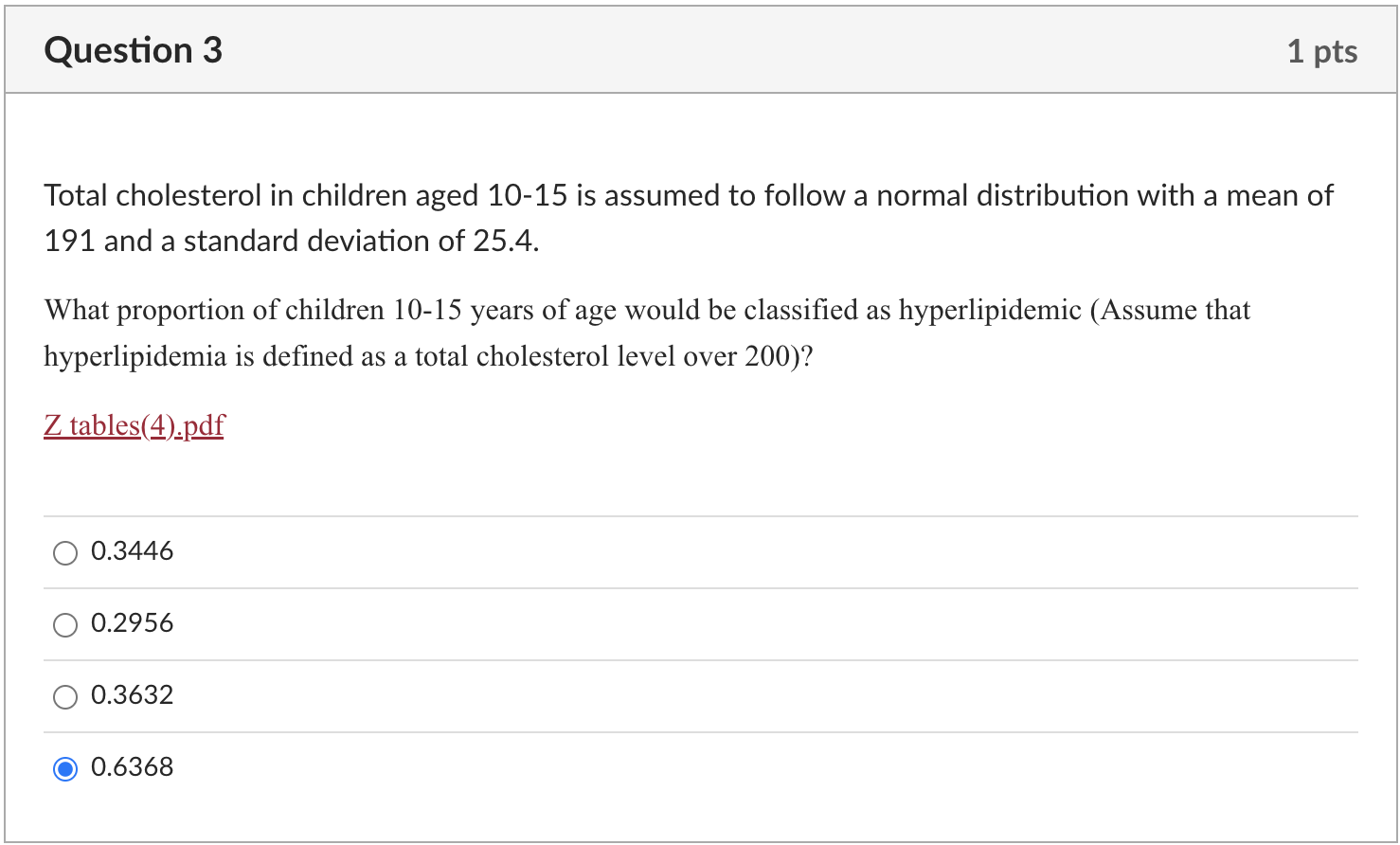The width and height of the screenshot is (1400, 845).
Task: Click the word hyperlipidemic in the question
Action: [x=990, y=310]
